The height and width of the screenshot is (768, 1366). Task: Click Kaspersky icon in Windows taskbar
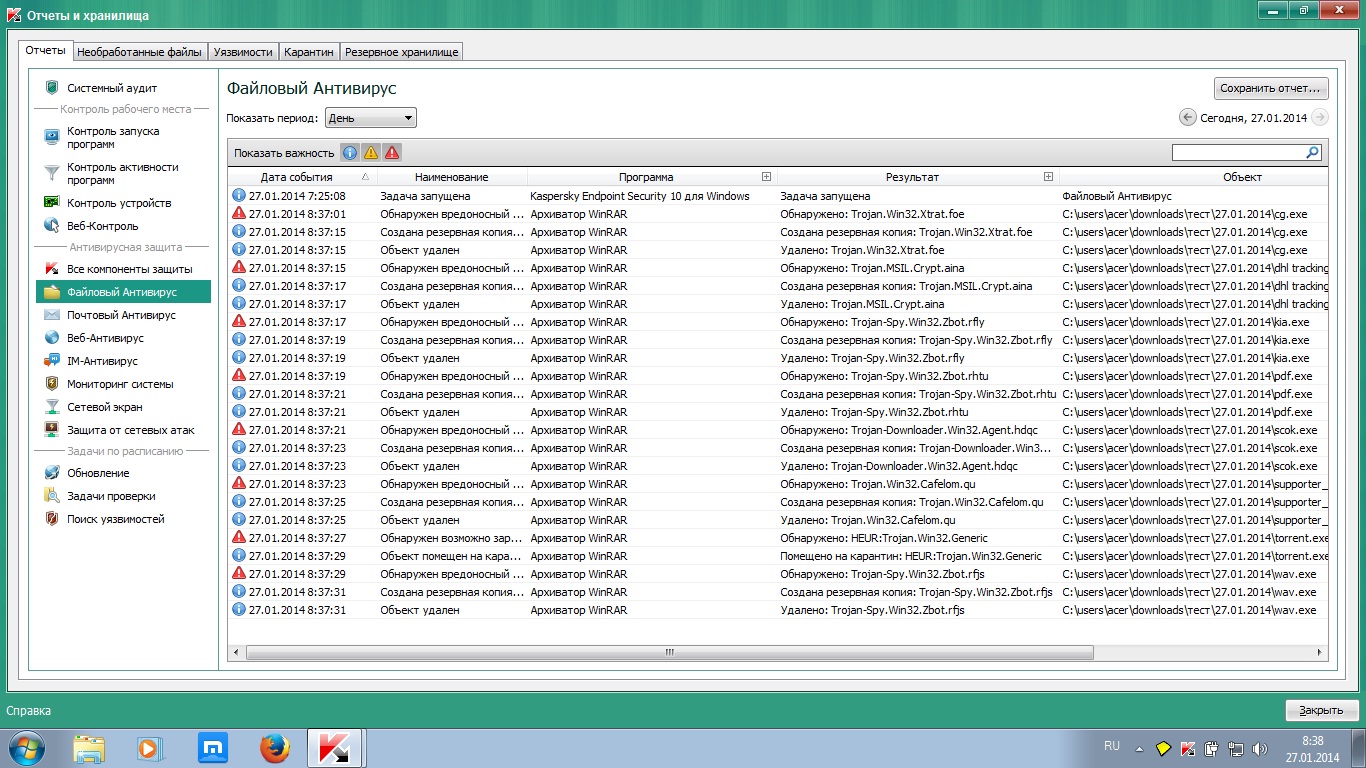(334, 748)
